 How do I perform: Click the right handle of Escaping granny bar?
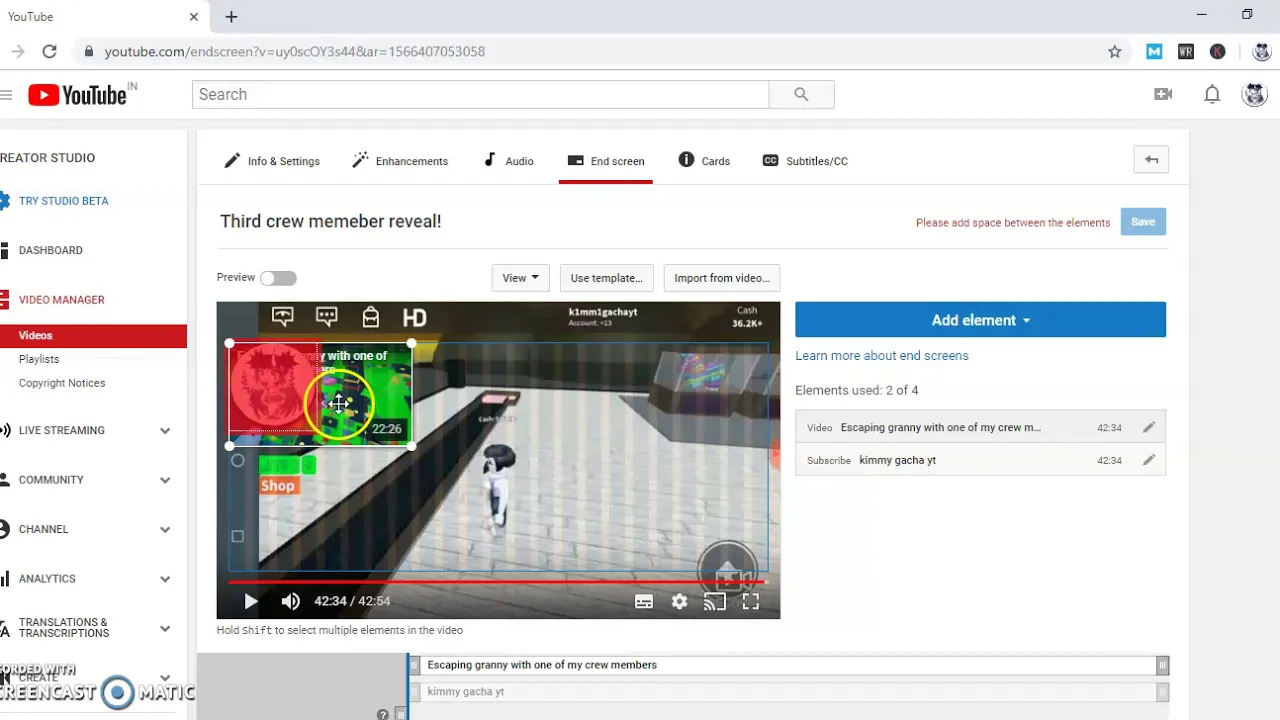(1162, 665)
